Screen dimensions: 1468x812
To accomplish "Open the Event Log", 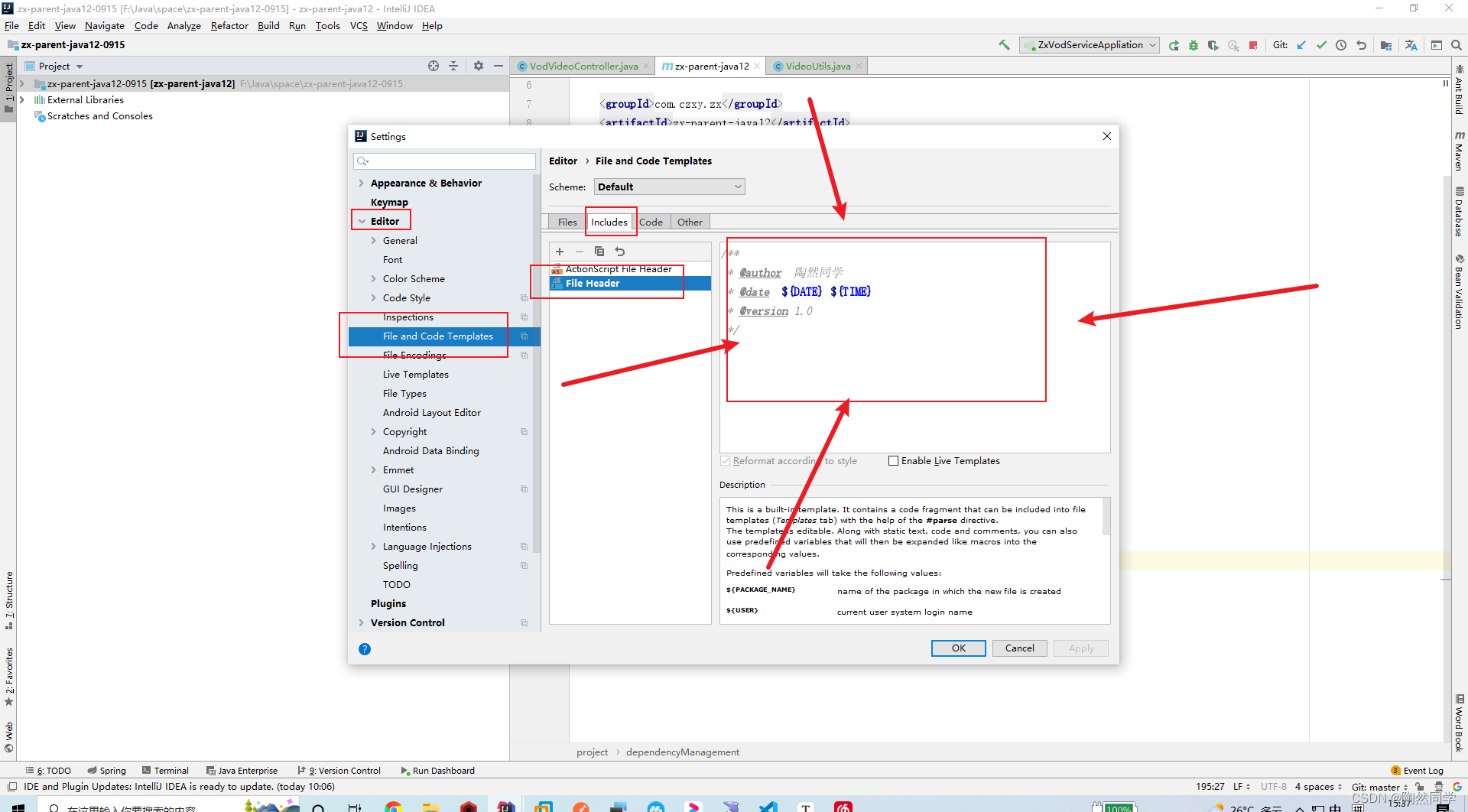I will coord(1418,771).
